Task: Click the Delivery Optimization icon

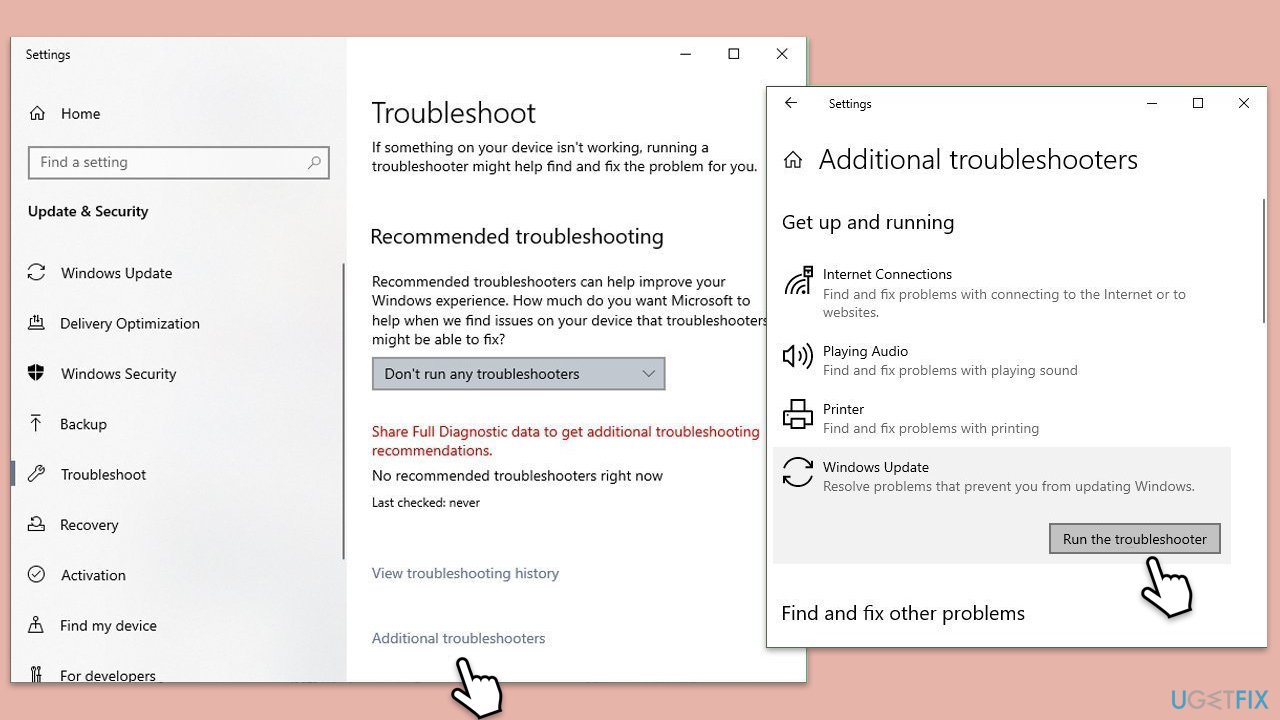Action: pyautogui.click(x=37, y=323)
